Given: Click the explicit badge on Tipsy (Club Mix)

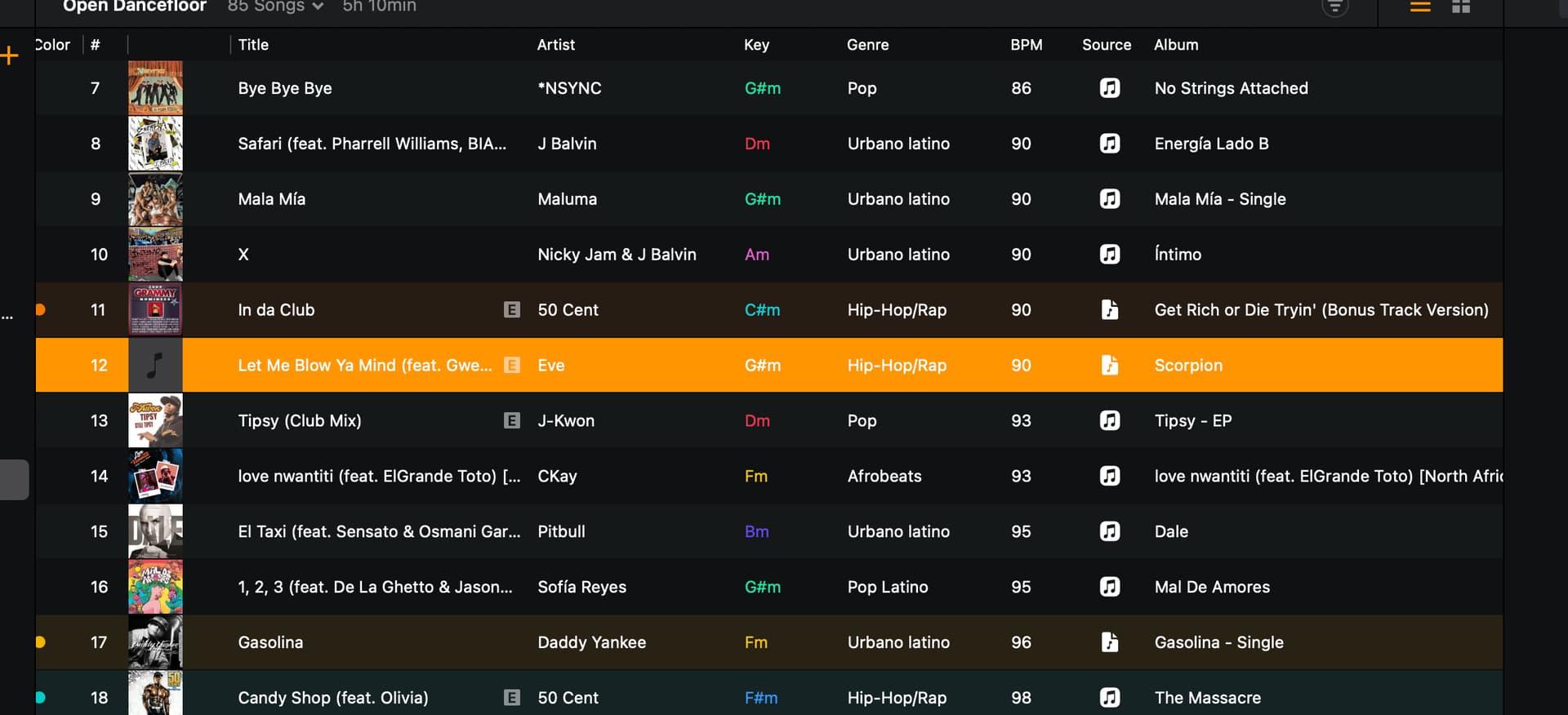Looking at the screenshot, I should pos(512,420).
